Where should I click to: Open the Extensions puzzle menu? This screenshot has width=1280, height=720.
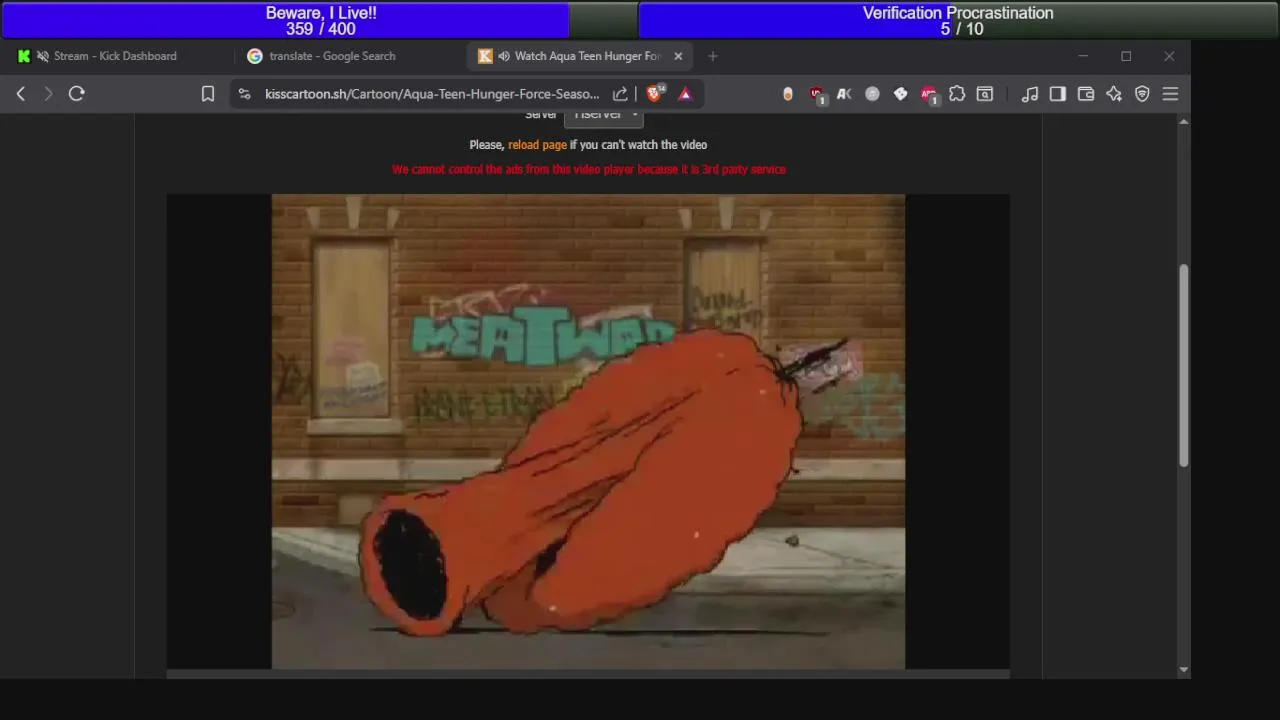pos(957,94)
